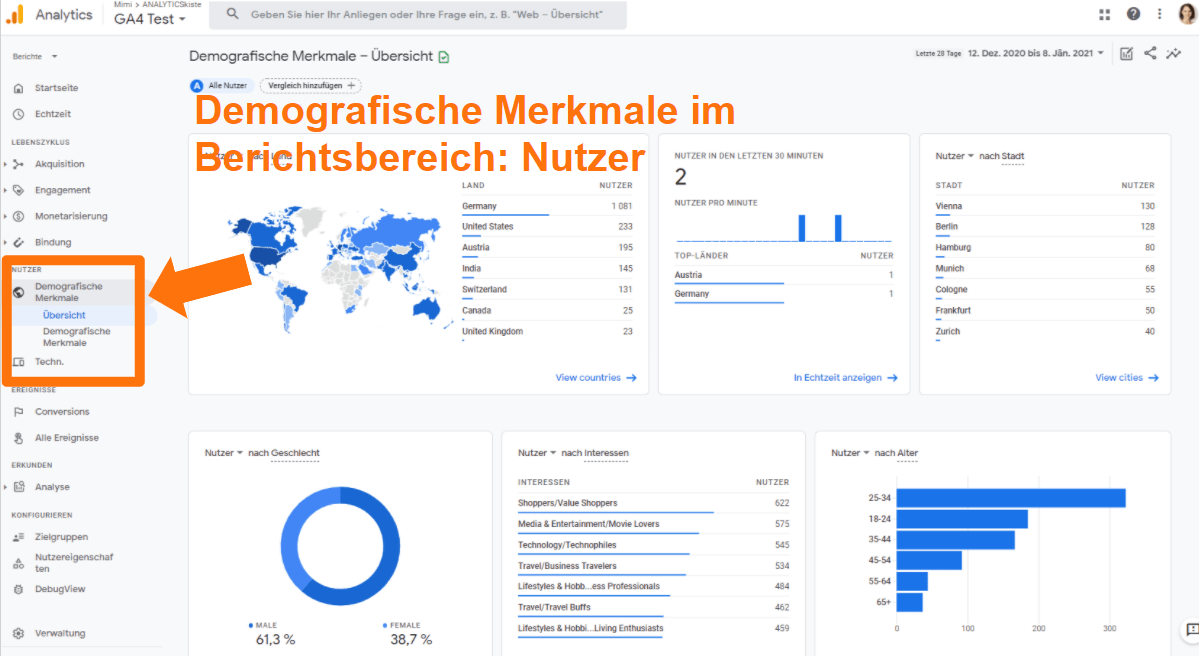This screenshot has width=1199, height=656.
Task: Open the Analytics help icon
Action: 1131,14
